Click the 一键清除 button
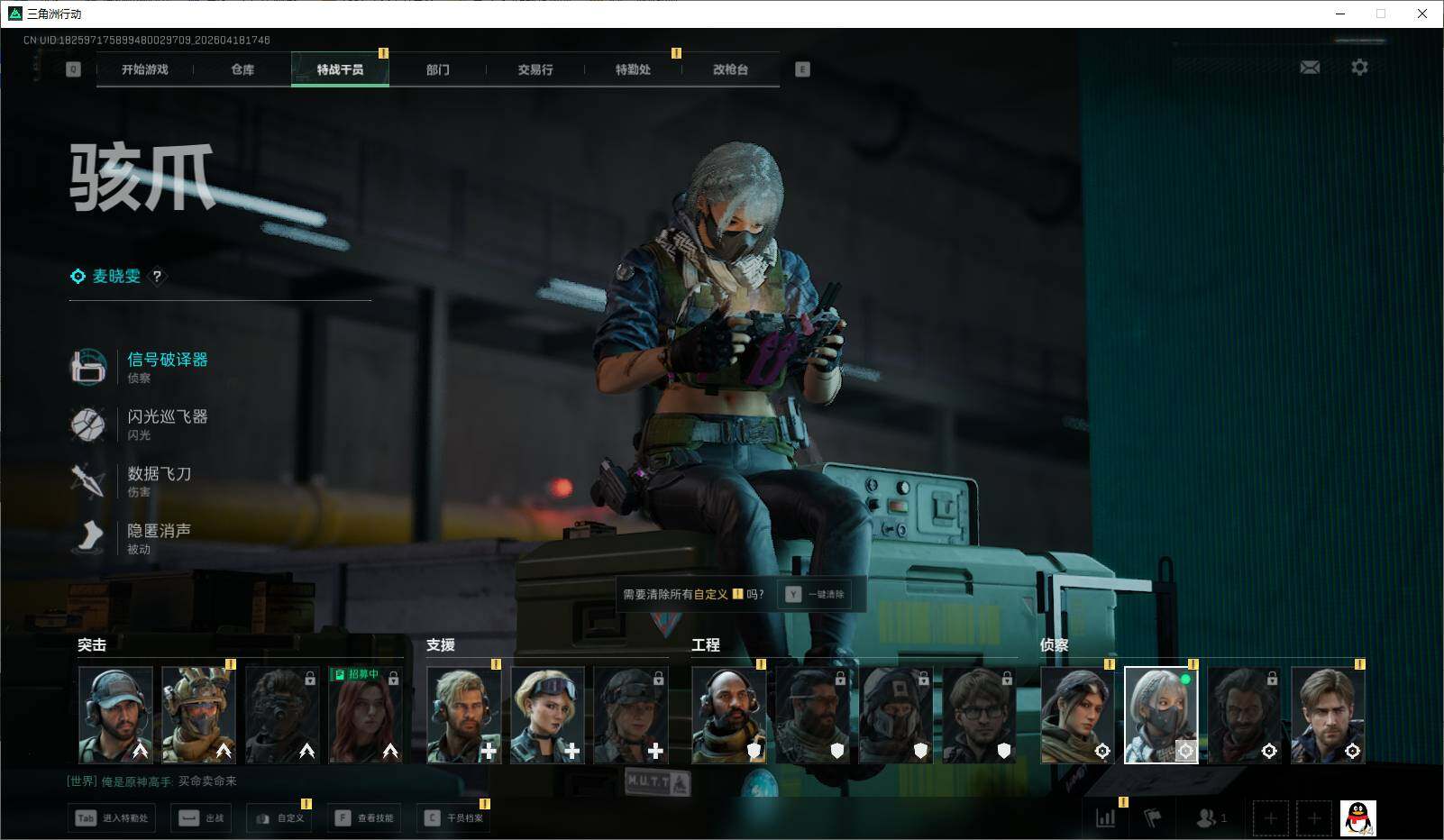 pos(816,594)
